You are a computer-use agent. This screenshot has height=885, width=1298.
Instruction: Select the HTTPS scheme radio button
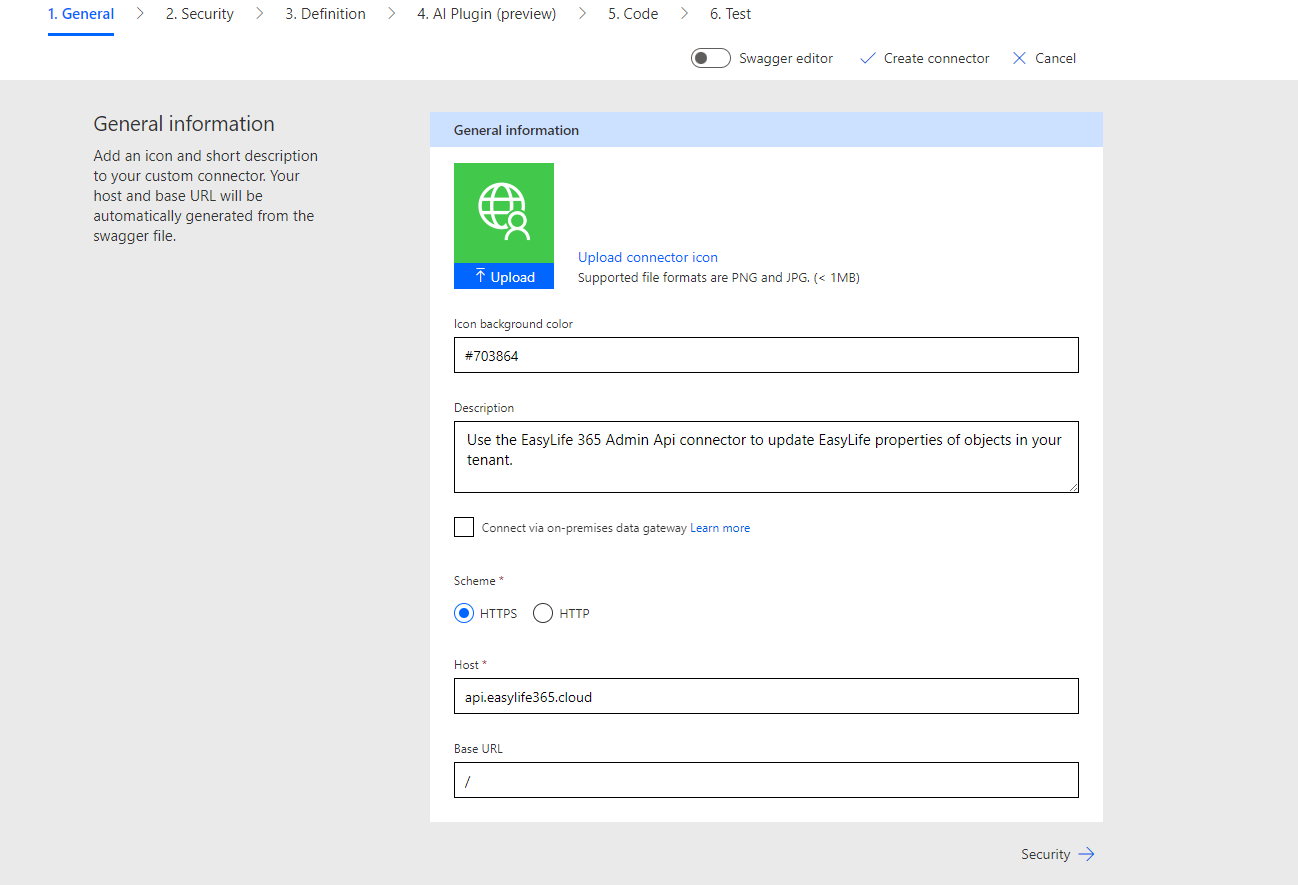pyautogui.click(x=463, y=612)
